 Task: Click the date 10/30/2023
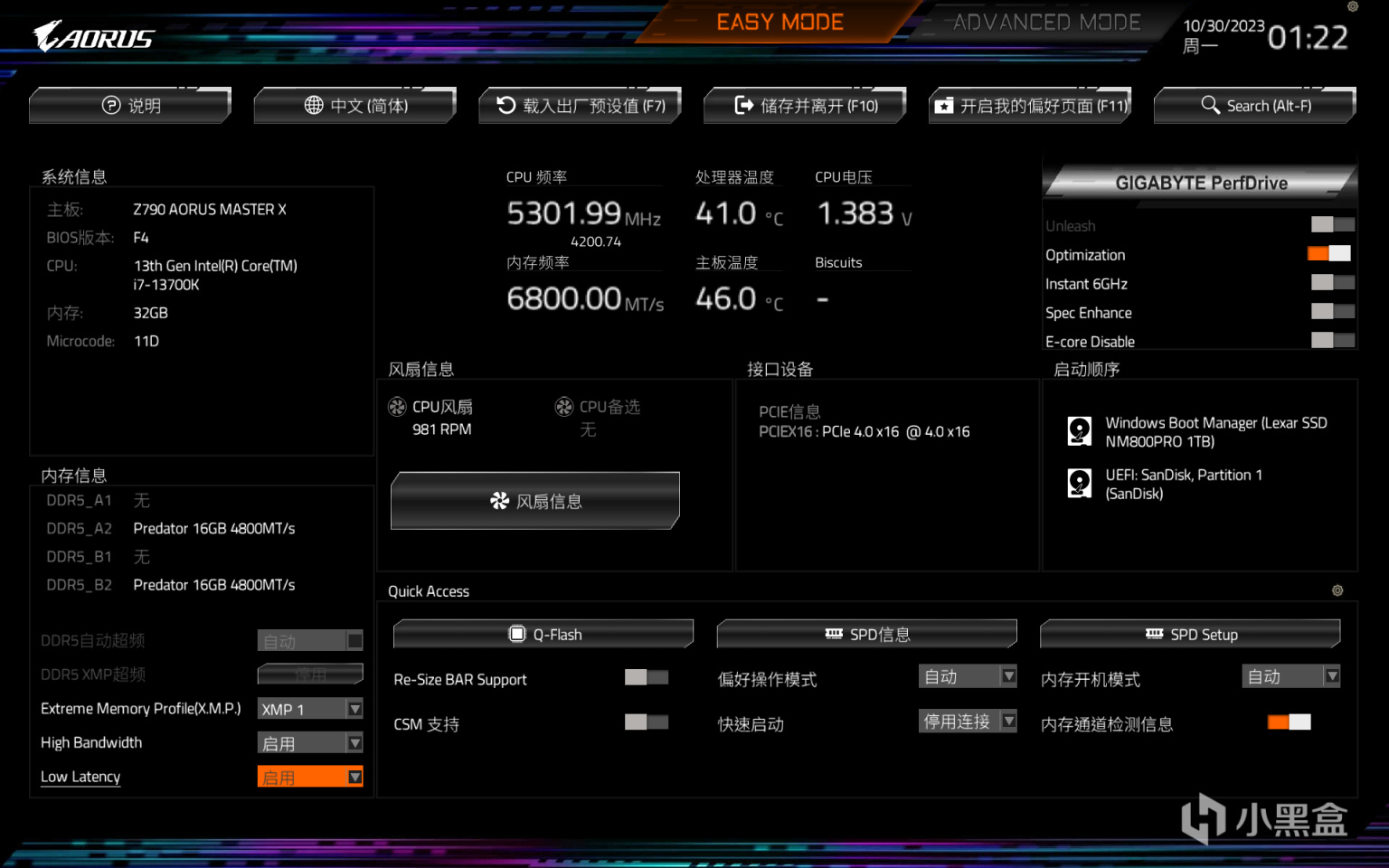1224,25
